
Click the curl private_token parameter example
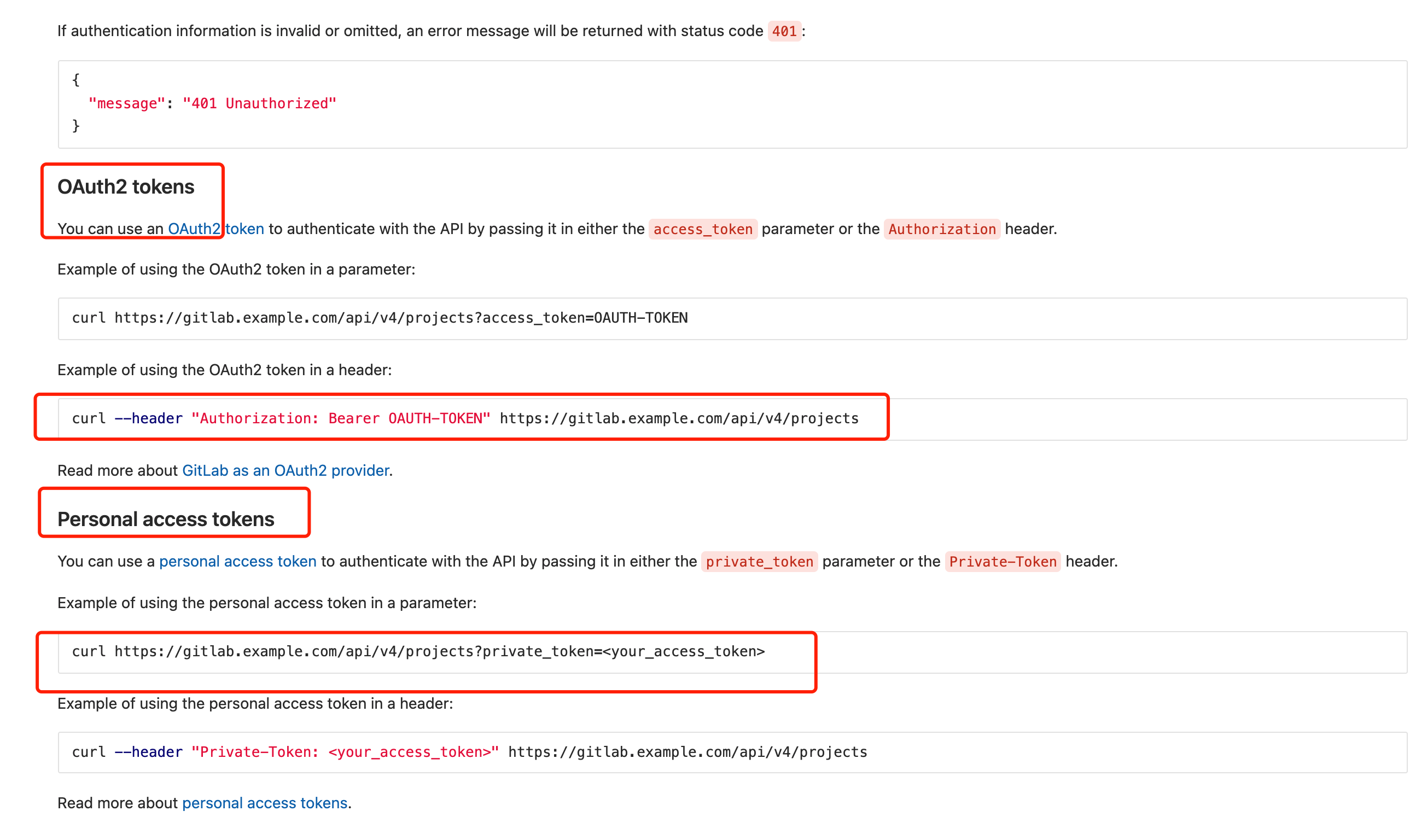418,651
